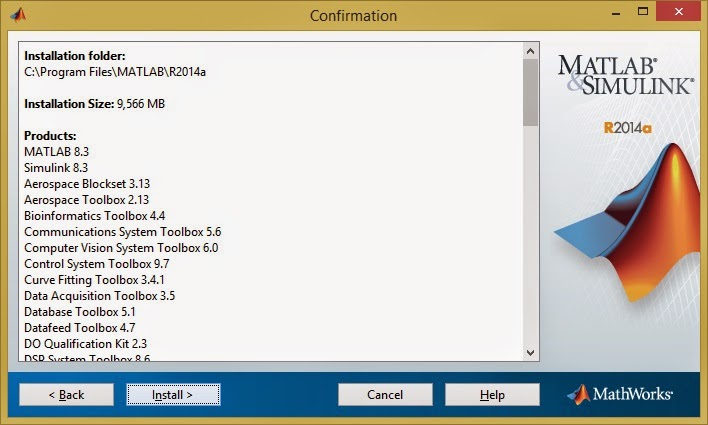The height and width of the screenshot is (425, 708).
Task: Go back with the Back button
Action: [x=66, y=395]
